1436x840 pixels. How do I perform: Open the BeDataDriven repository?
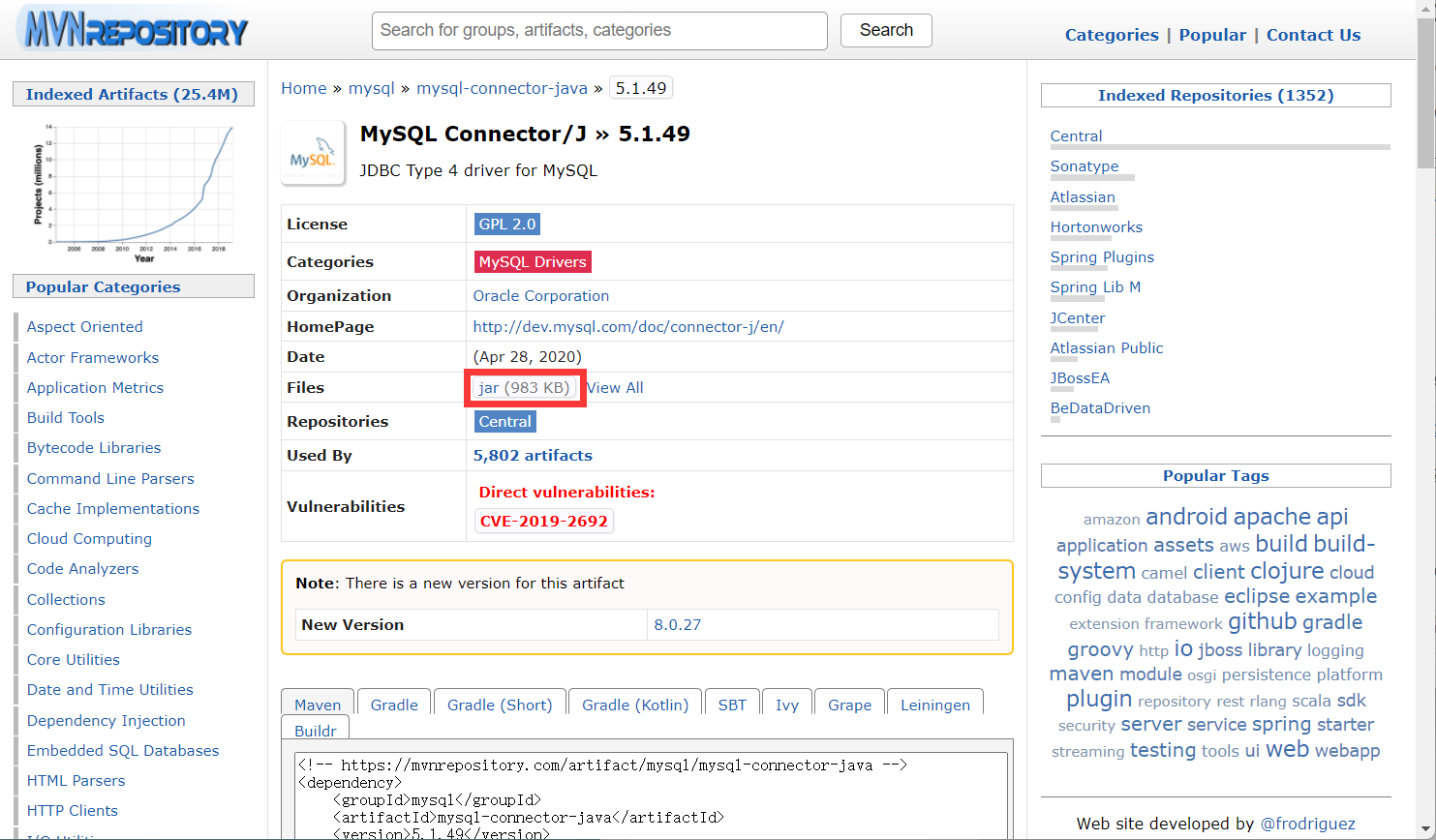point(1100,408)
